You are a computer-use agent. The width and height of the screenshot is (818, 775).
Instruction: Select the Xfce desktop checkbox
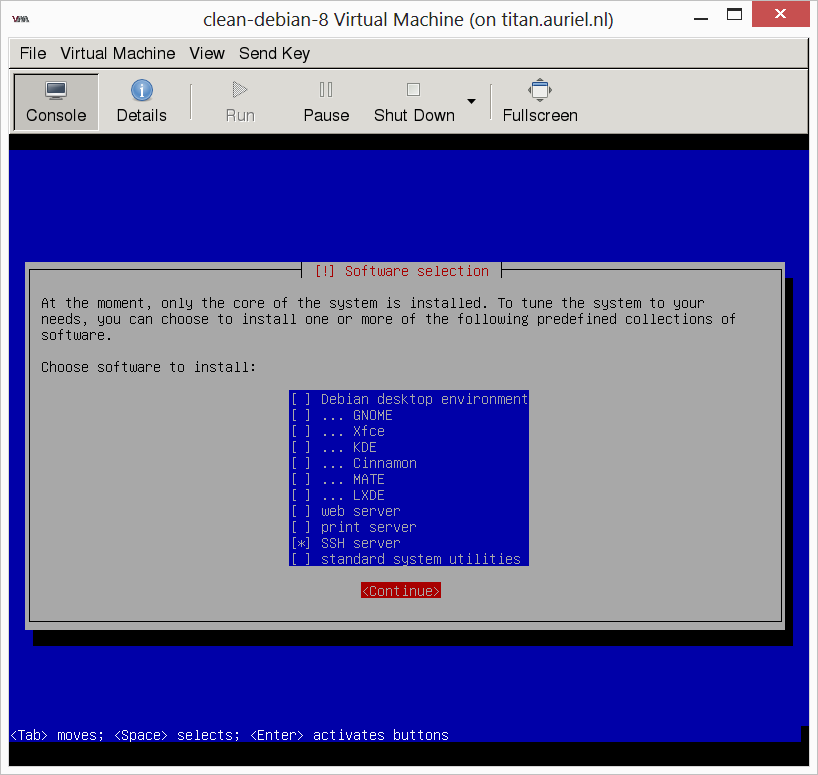[x=301, y=431]
